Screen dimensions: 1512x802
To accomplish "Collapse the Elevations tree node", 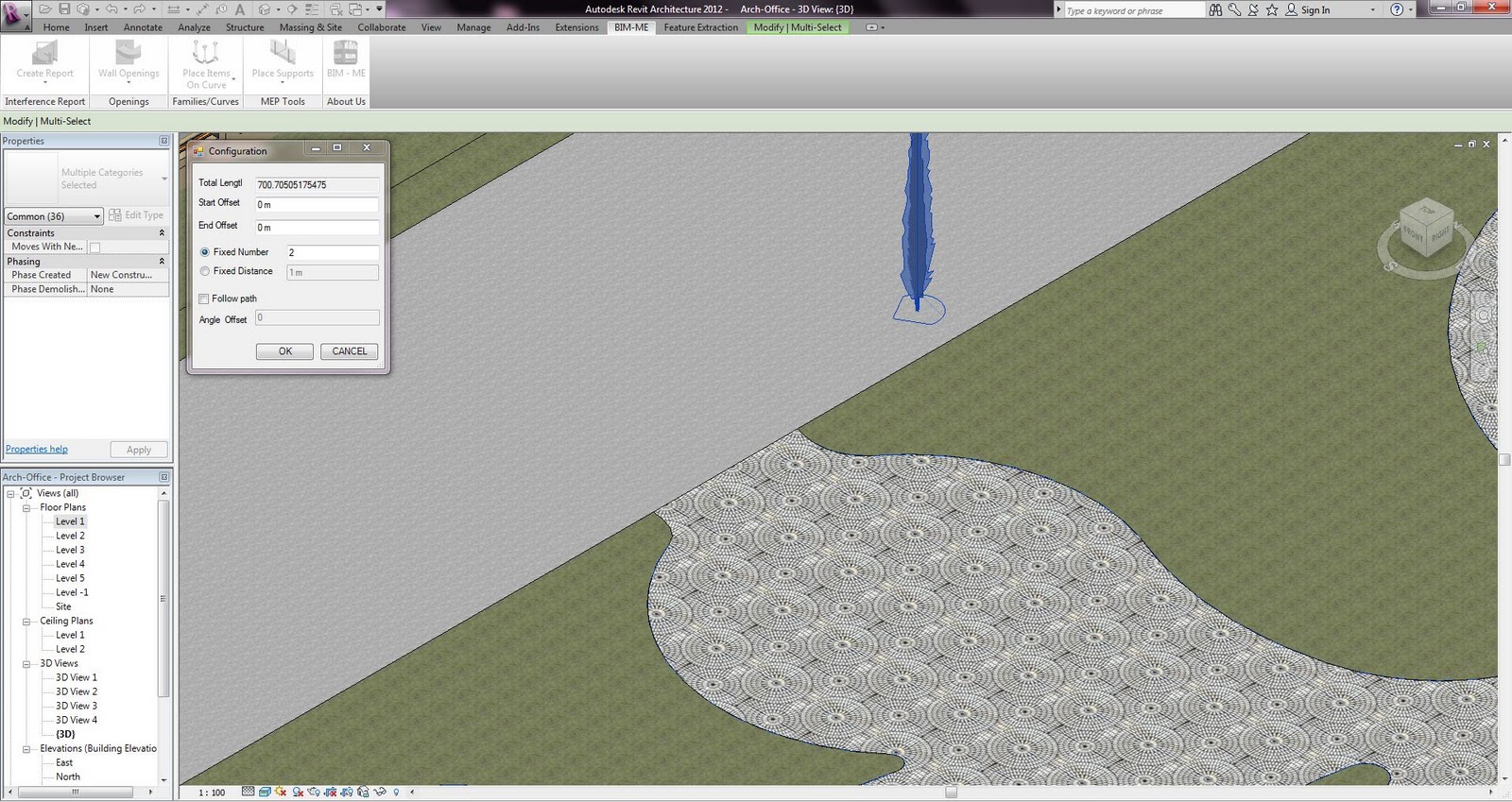I will (26, 748).
